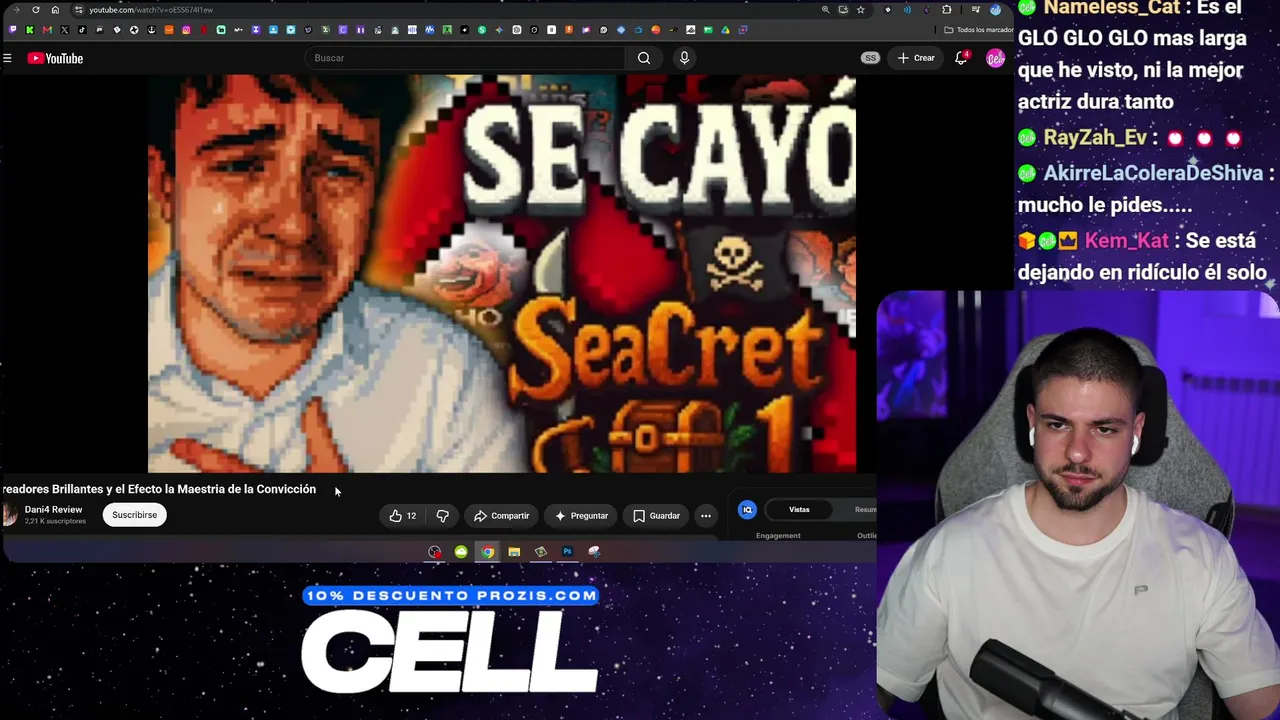
Task: Open the Gmail bookmark in the bookmarks bar
Action: tap(47, 30)
